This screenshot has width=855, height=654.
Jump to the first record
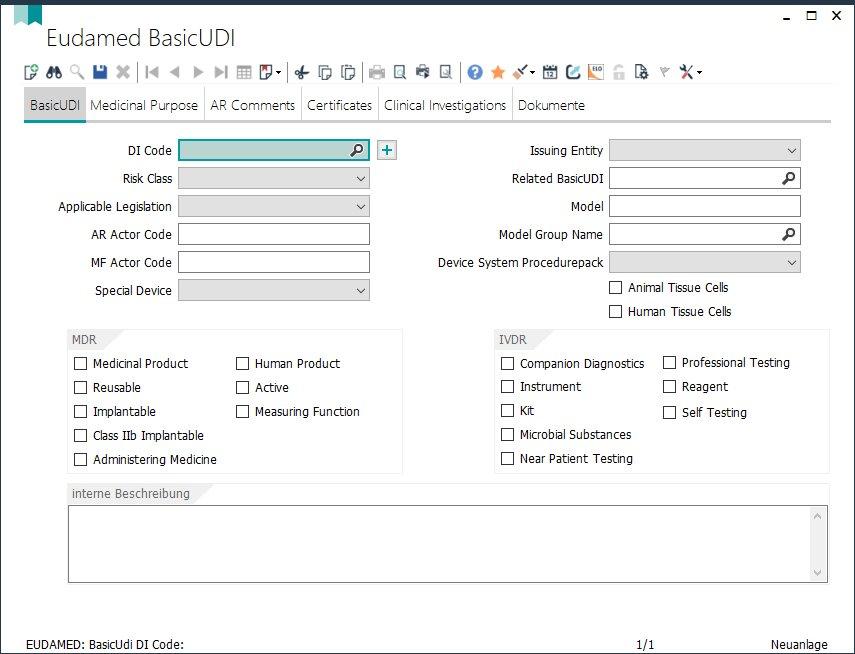(x=152, y=72)
